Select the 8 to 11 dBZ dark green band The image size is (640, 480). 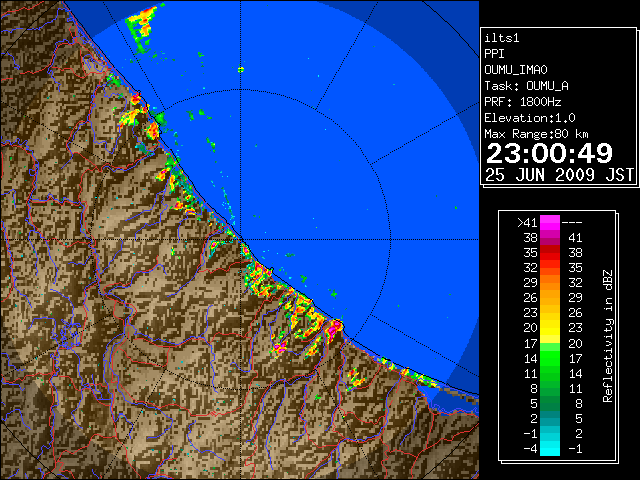(550, 388)
